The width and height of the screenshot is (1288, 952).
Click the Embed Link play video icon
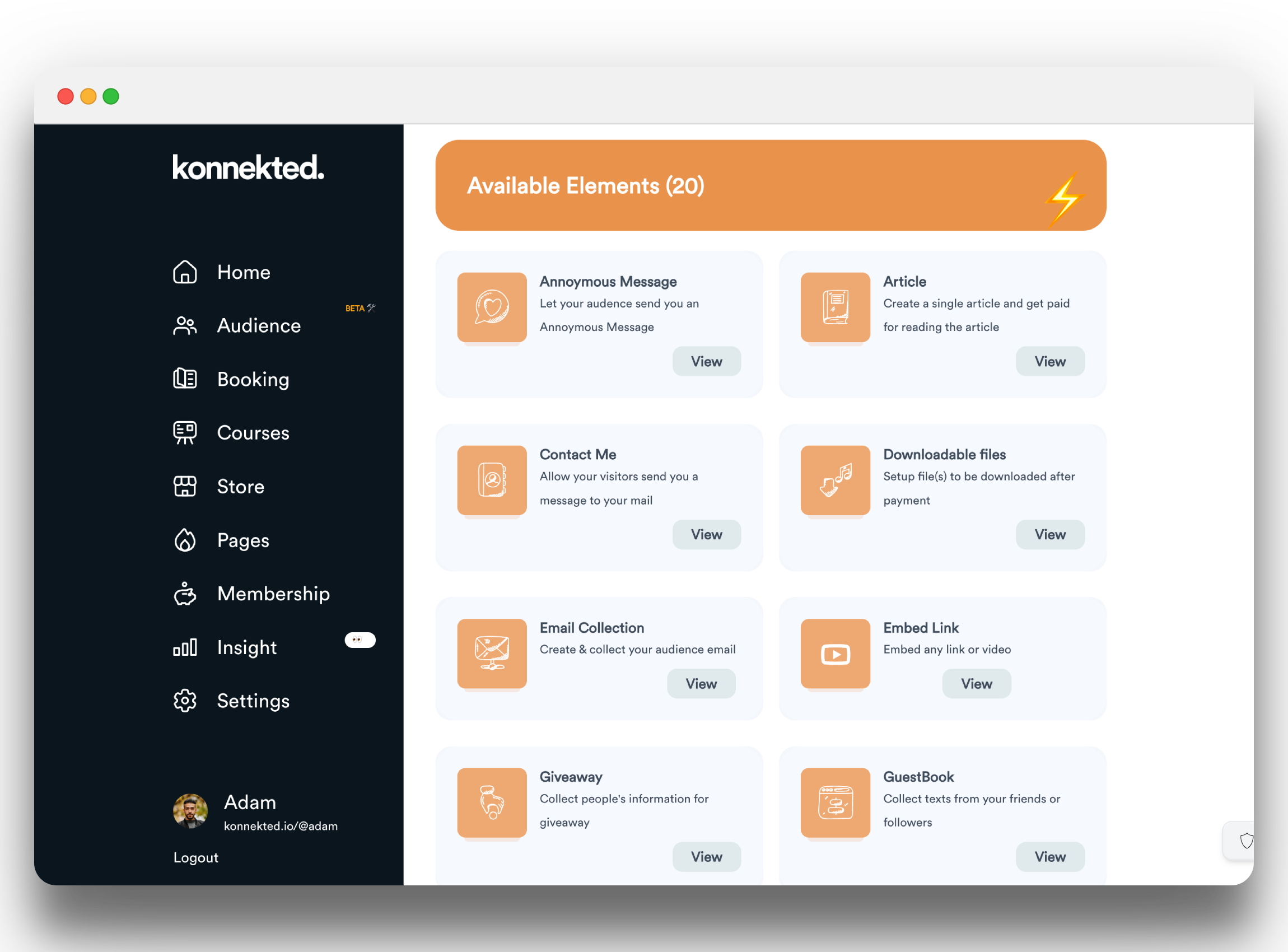(835, 654)
